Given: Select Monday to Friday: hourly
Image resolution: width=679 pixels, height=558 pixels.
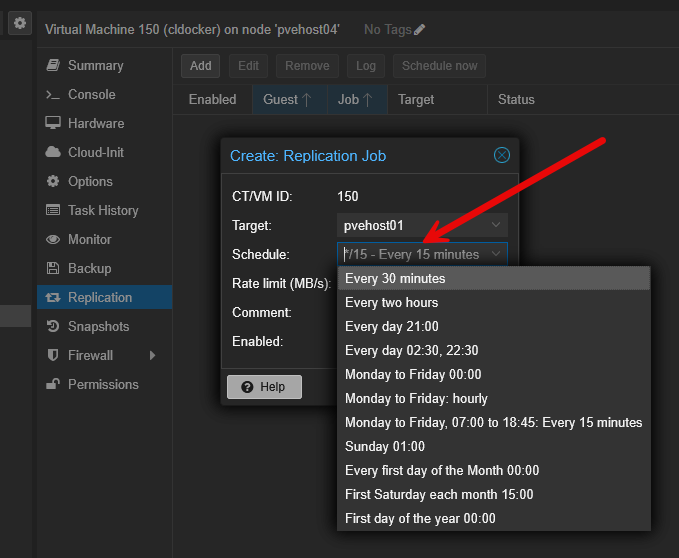Looking at the screenshot, I should pos(494,398).
